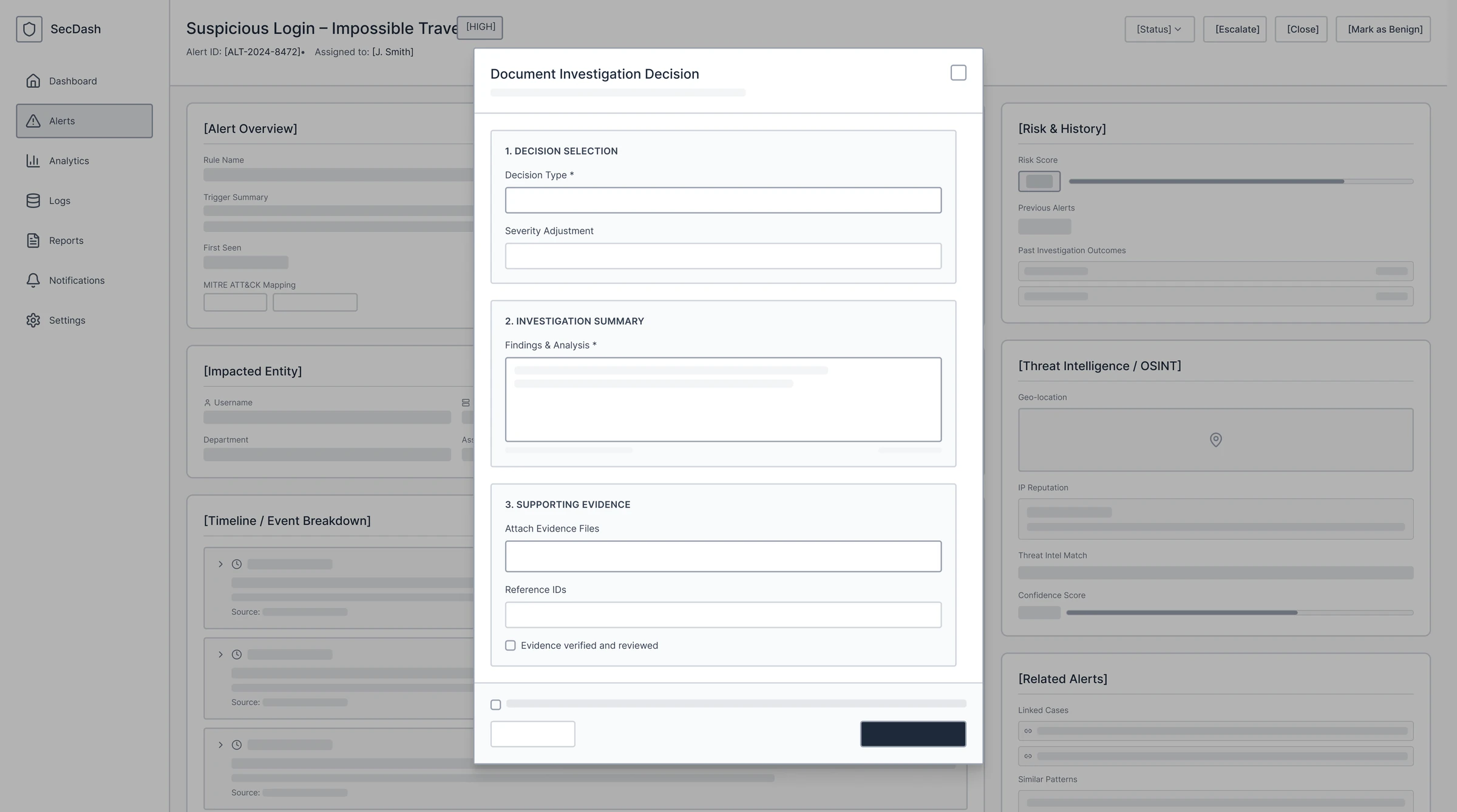The image size is (1457, 812).
Task: Open the Severity Adjustment dropdown
Action: point(723,256)
